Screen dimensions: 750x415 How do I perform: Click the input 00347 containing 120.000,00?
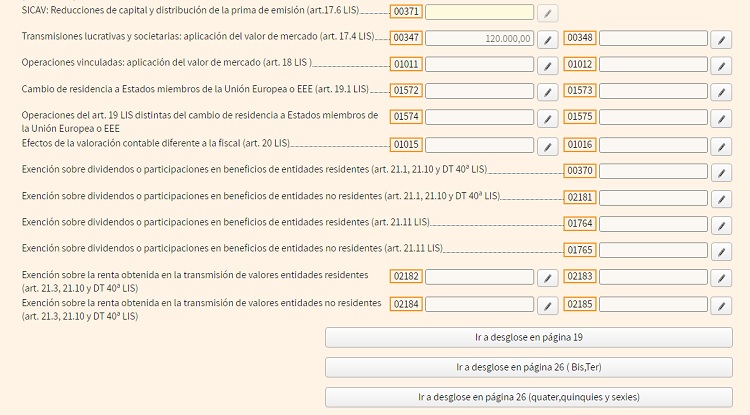pyautogui.click(x=479, y=38)
